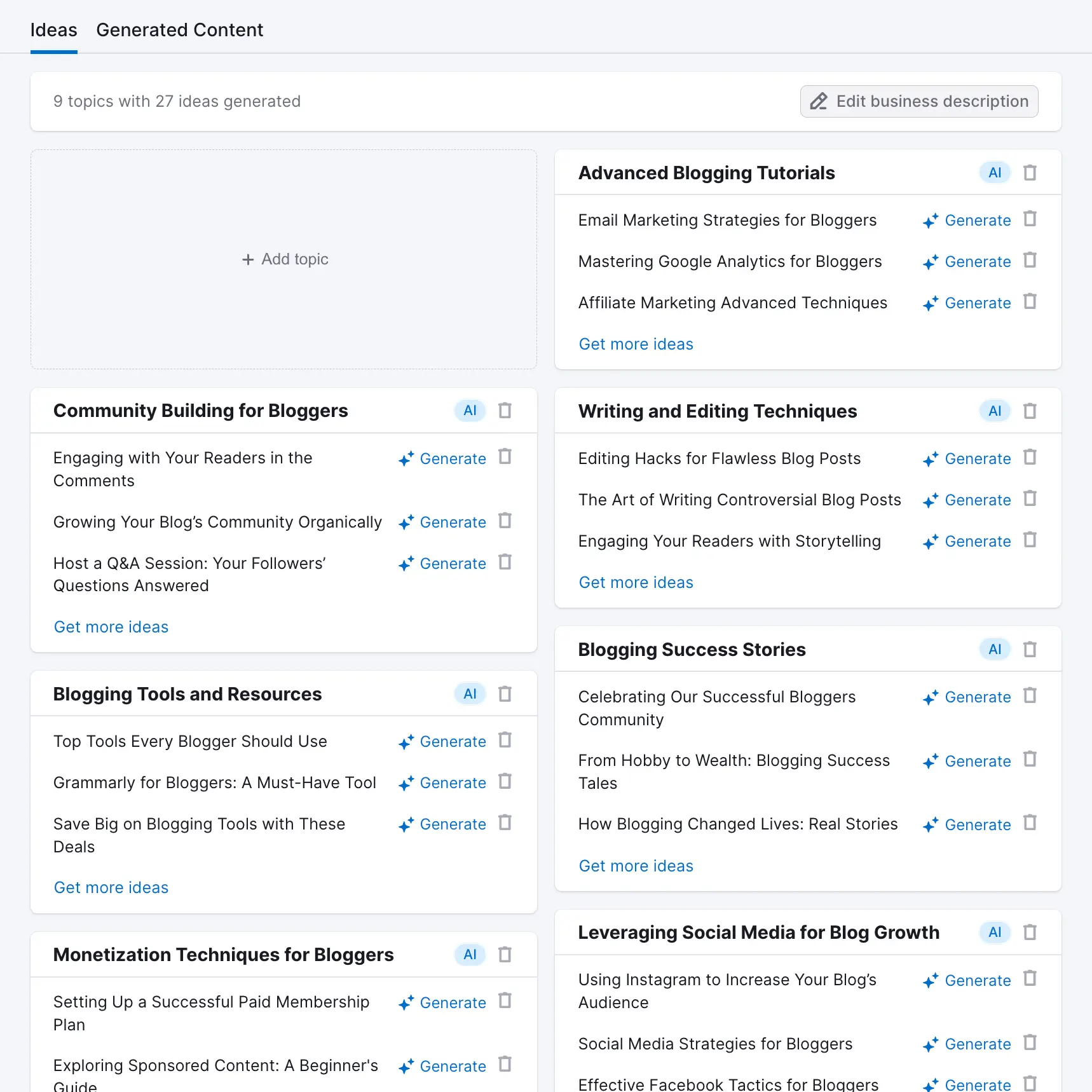Get more ideas under Blogging Tools and Resources

[111, 887]
